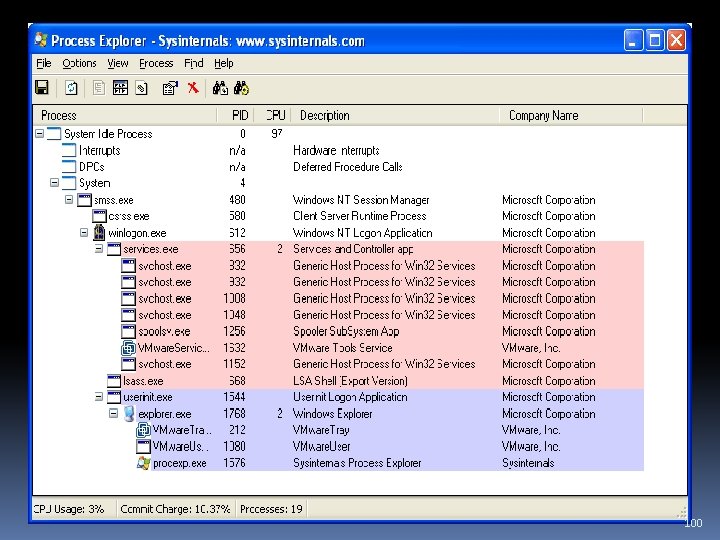Select the procexp.exe process name
This screenshot has width=720, height=540.
click(x=180, y=463)
